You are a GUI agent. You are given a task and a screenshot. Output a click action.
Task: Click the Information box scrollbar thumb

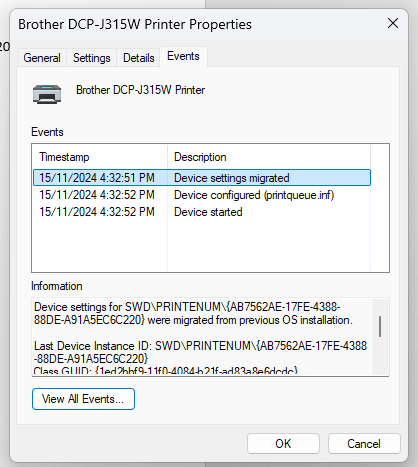tap(380, 326)
